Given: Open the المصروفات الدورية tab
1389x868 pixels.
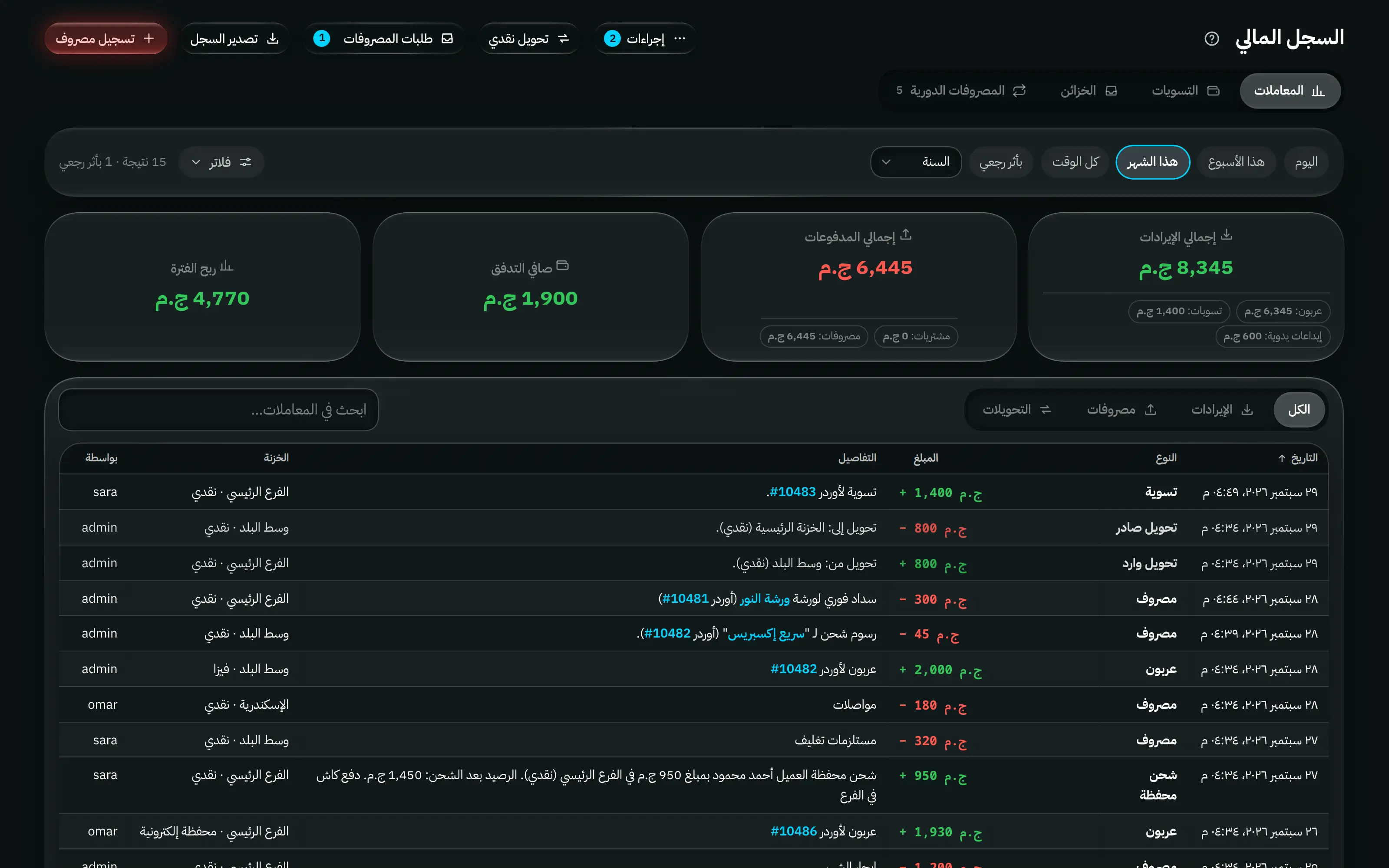Looking at the screenshot, I should (960, 91).
